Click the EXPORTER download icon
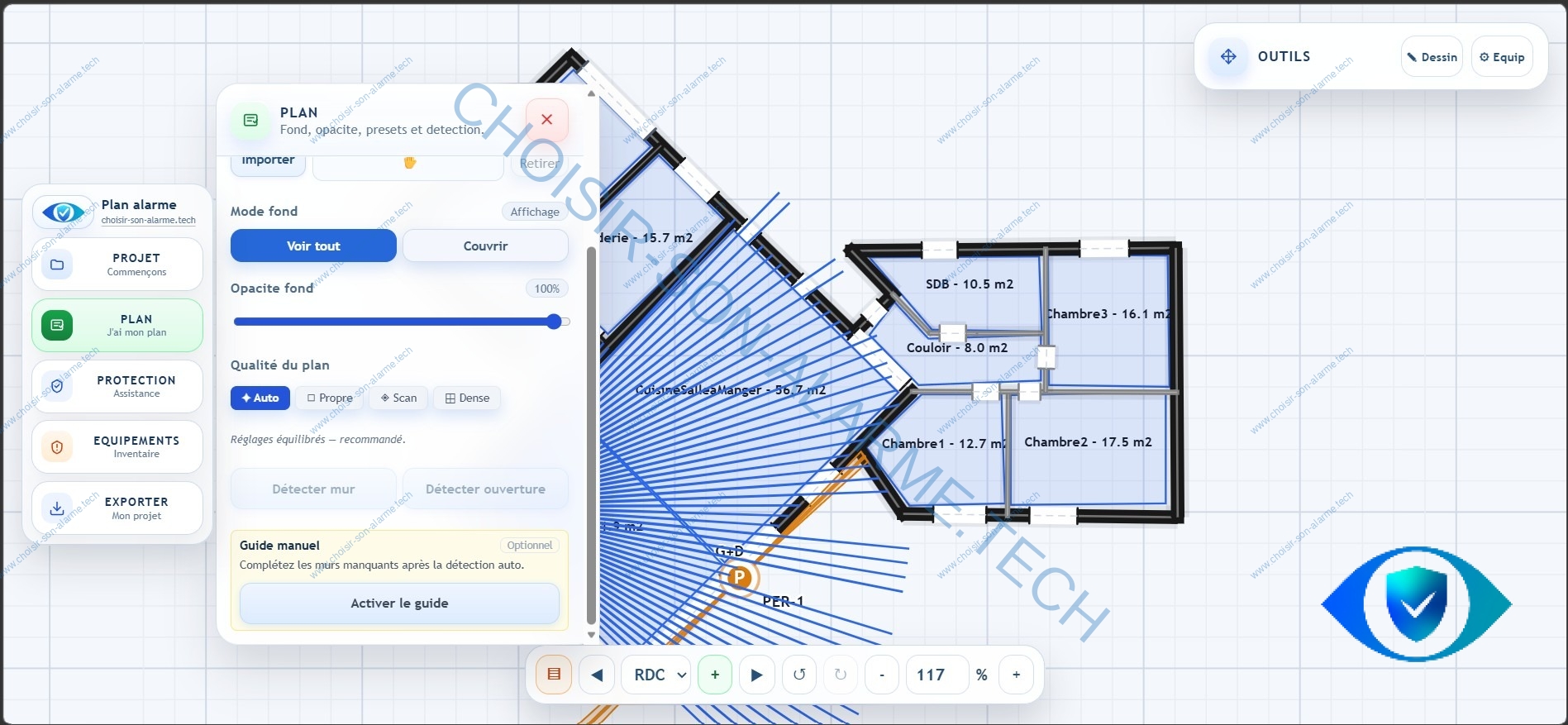The image size is (1568, 725). (x=57, y=508)
